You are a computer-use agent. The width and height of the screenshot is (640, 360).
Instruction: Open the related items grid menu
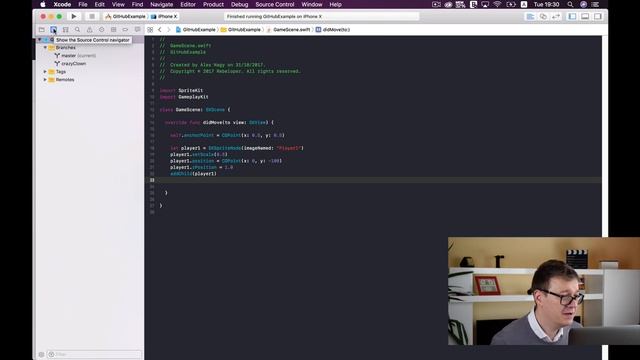click(150, 30)
